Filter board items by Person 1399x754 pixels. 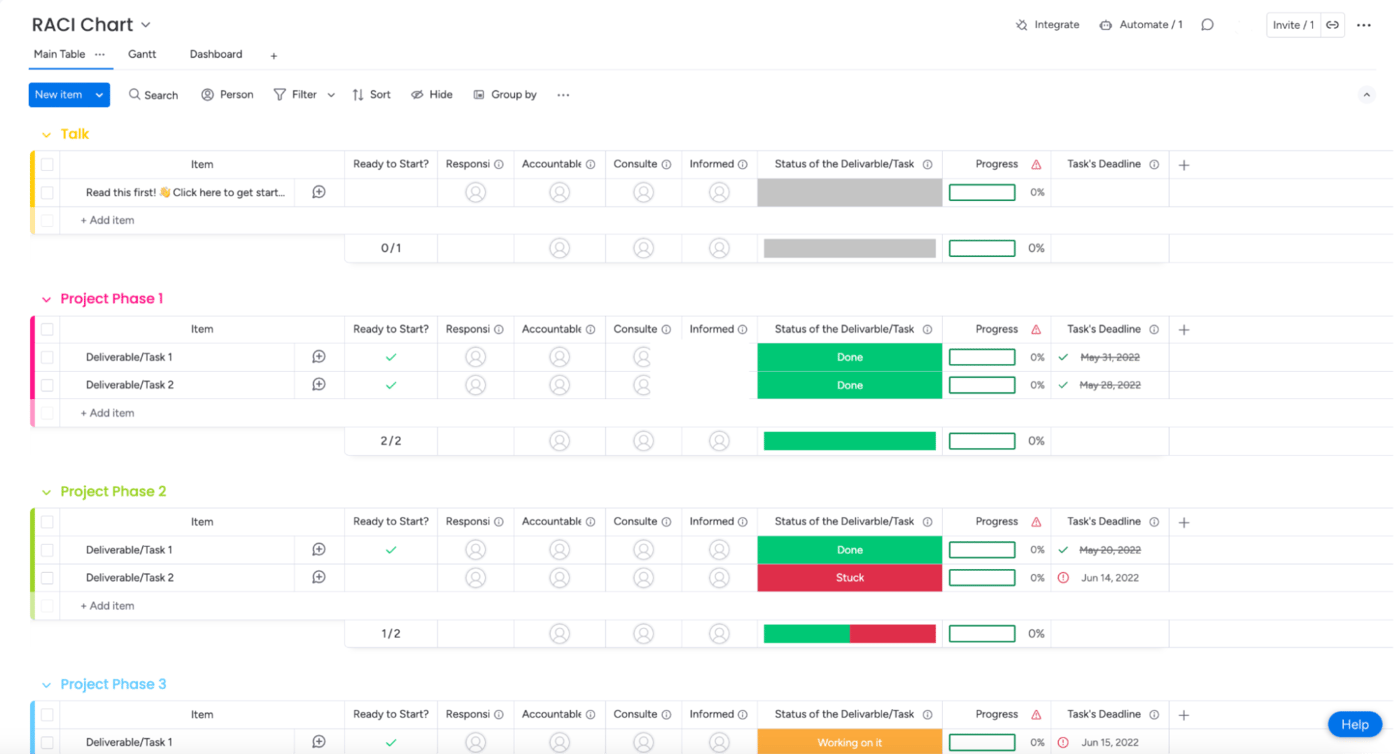[x=227, y=94]
